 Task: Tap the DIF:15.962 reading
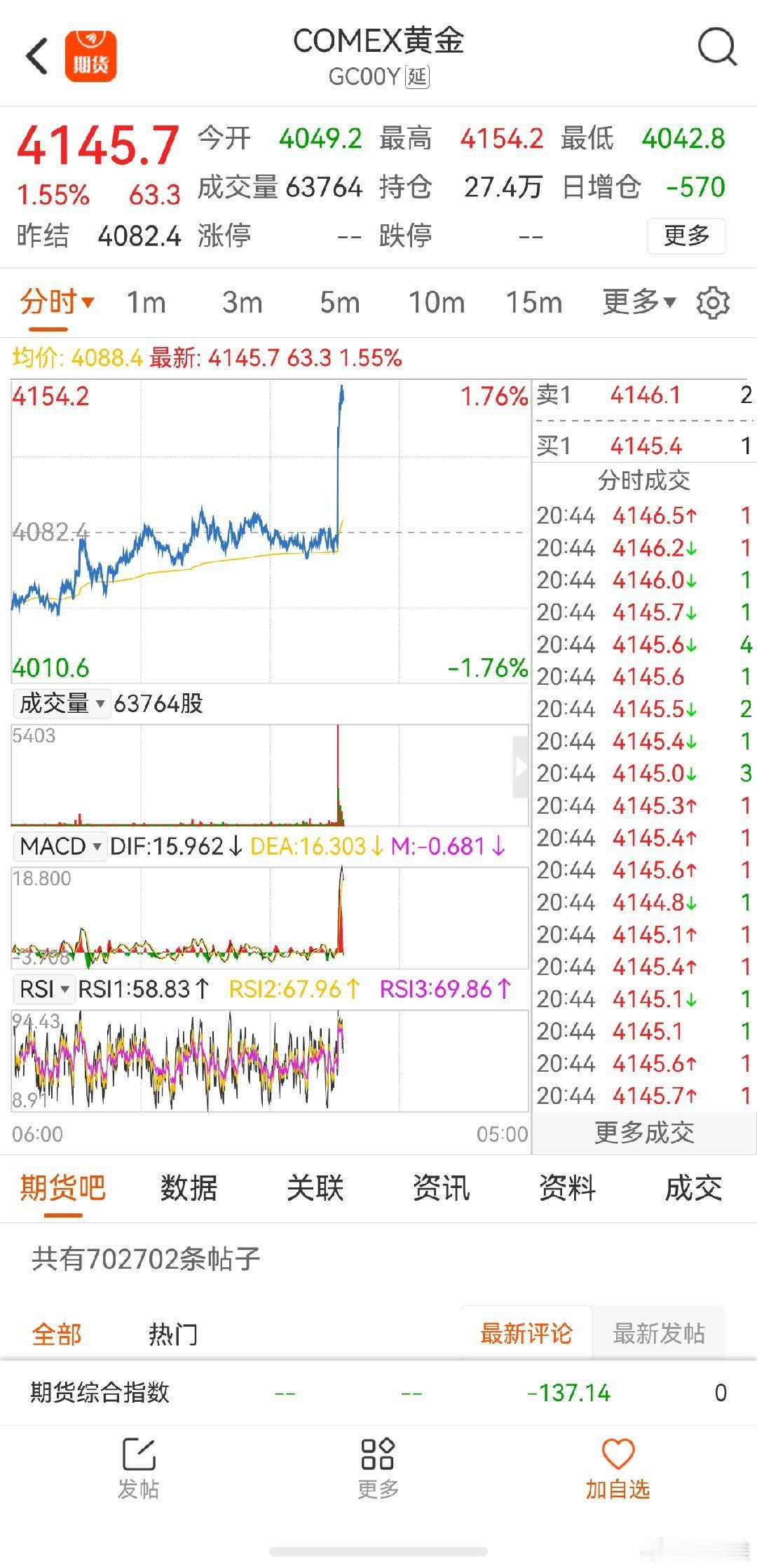click(176, 846)
